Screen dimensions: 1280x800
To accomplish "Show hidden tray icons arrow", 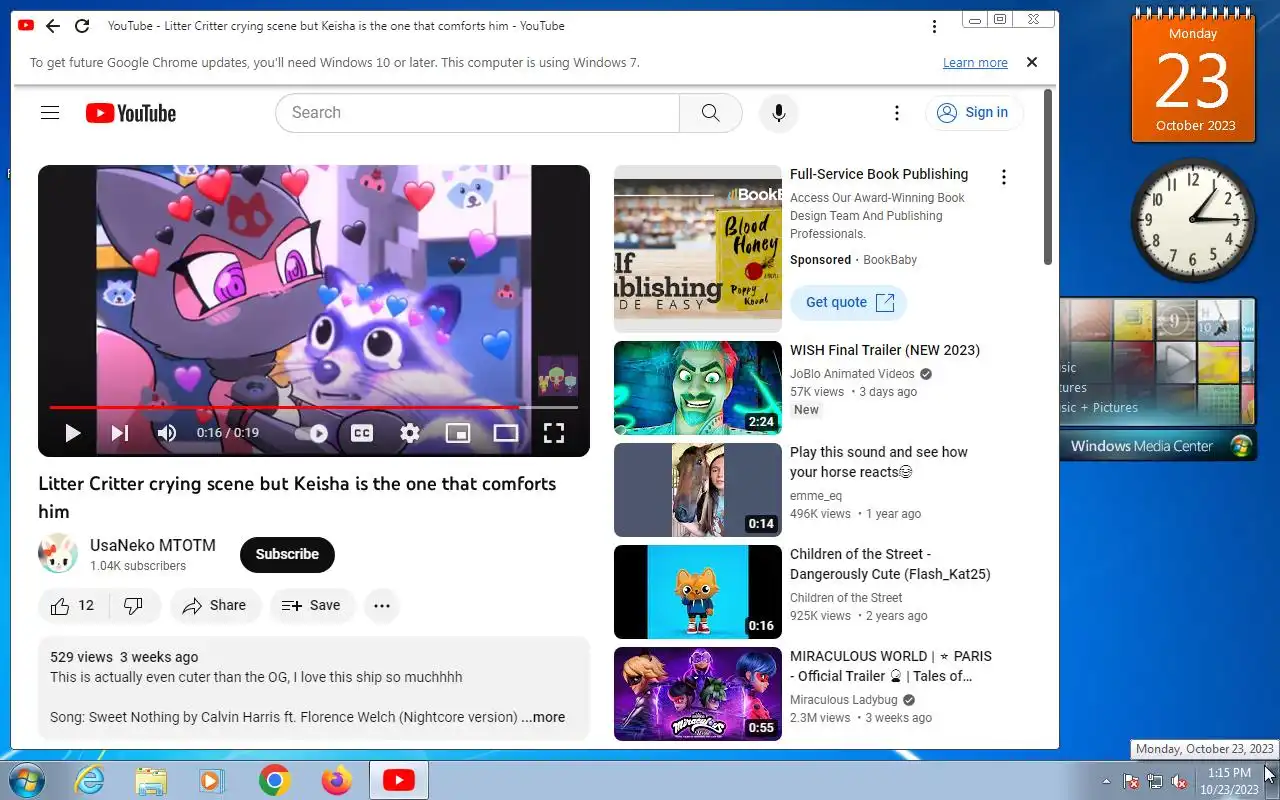I will [x=1106, y=781].
